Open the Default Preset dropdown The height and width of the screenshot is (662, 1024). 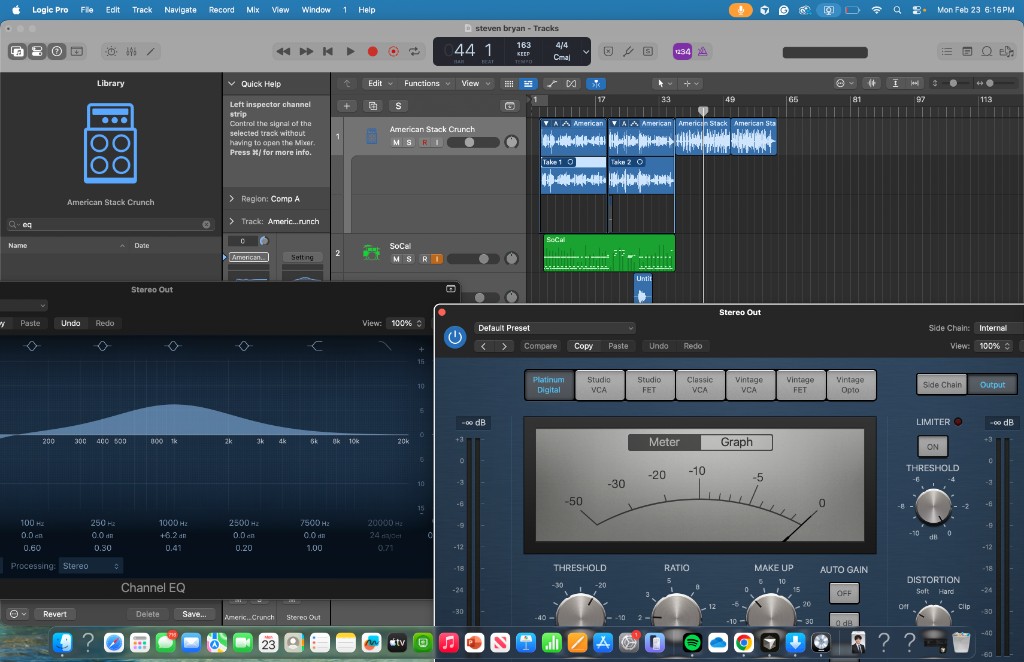555,328
